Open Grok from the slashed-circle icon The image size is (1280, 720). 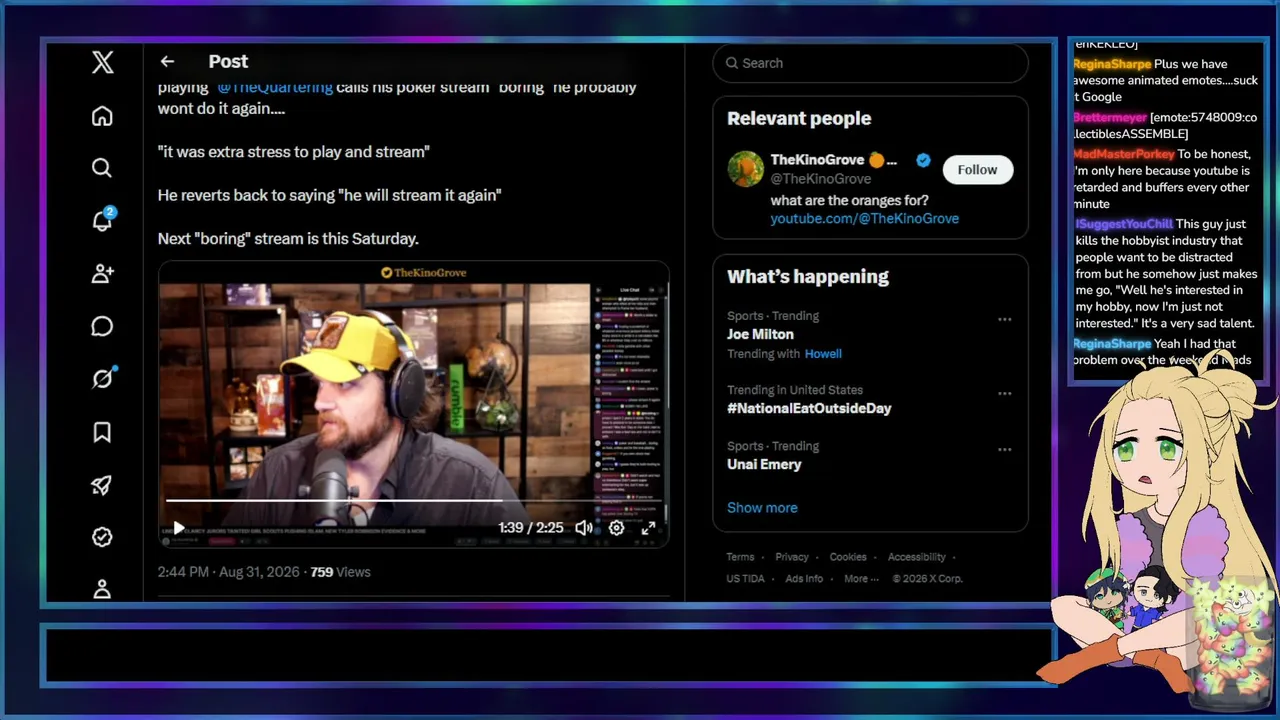pyautogui.click(x=102, y=379)
